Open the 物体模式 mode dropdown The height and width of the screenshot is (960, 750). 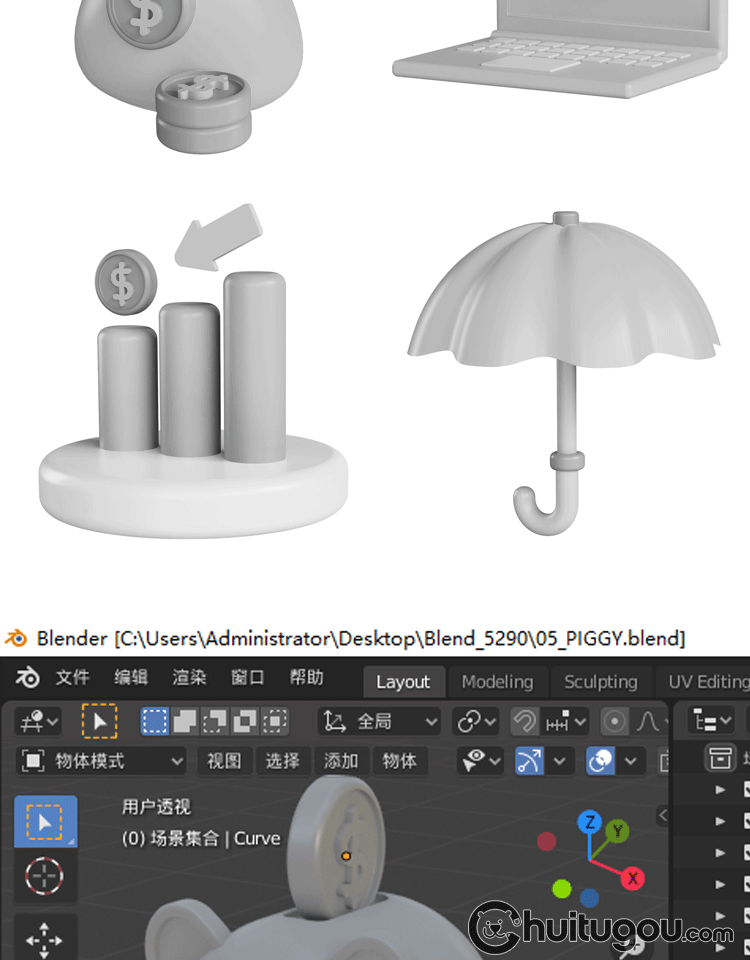[102, 761]
